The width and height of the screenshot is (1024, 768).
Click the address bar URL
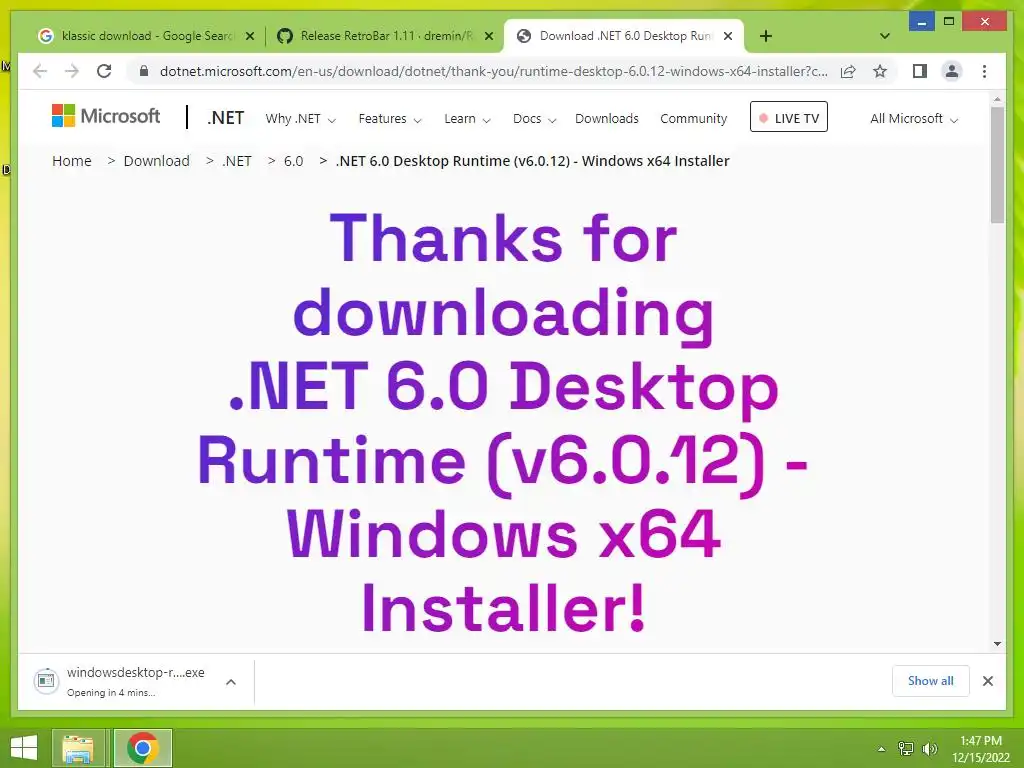pos(493,71)
